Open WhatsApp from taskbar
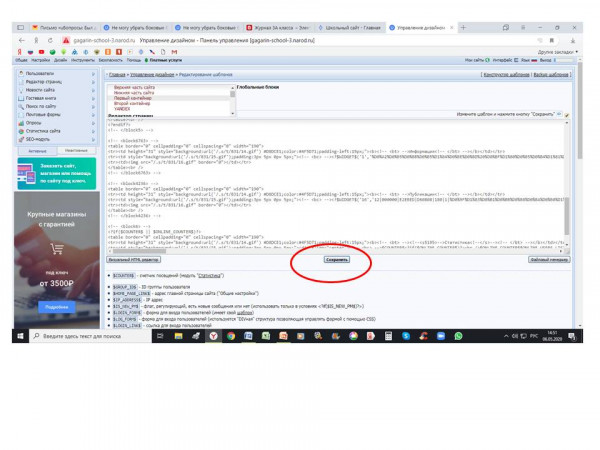 (458, 336)
